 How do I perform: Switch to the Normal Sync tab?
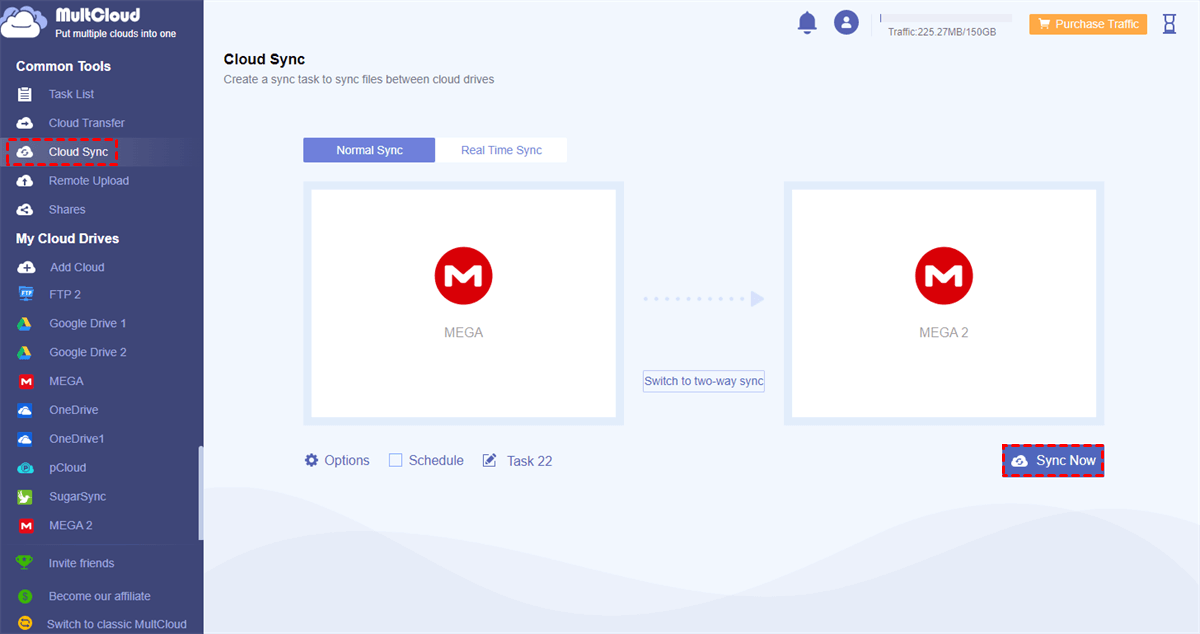(369, 150)
